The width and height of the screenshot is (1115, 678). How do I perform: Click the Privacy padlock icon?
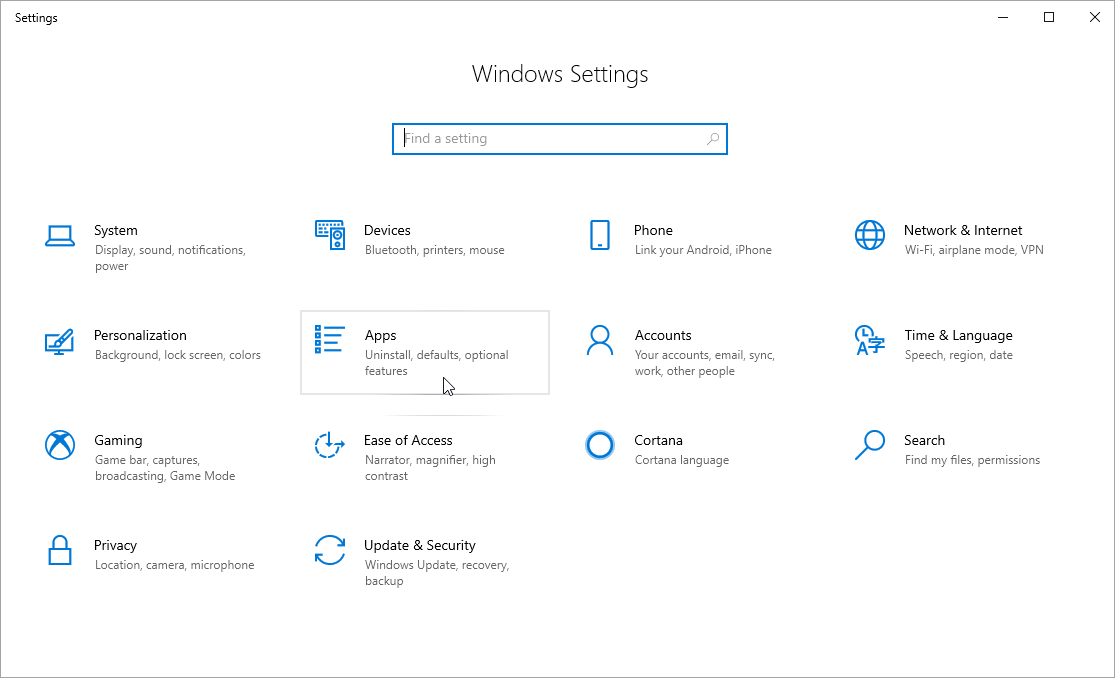(60, 550)
